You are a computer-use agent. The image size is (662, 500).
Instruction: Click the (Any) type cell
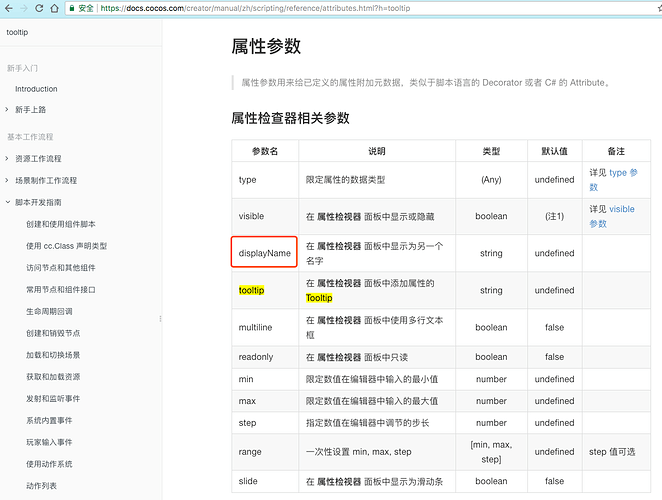pos(491,179)
